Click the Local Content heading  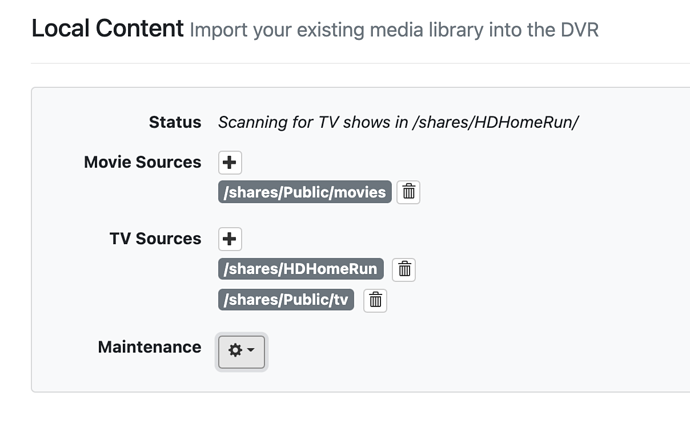107,29
